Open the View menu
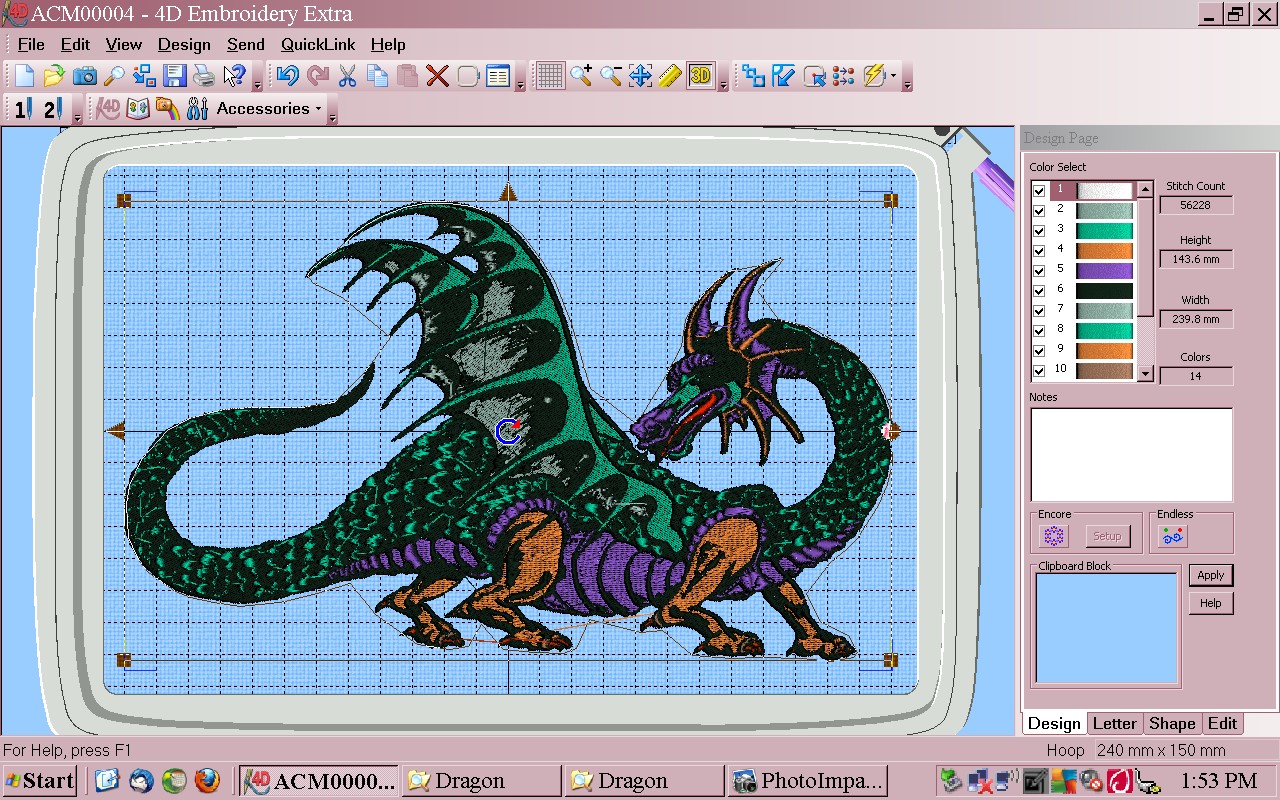 pos(124,44)
